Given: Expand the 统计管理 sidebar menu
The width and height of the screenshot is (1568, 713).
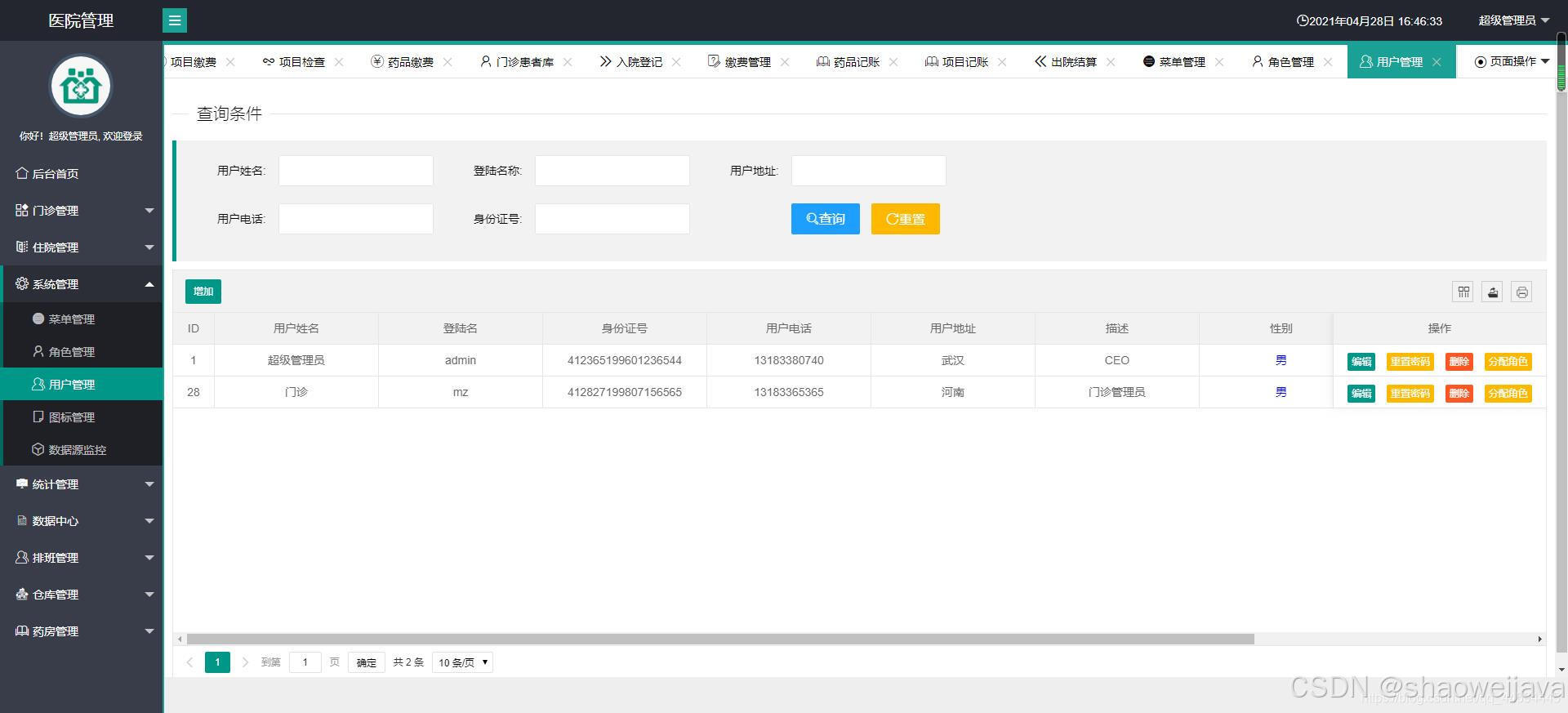Looking at the screenshot, I should [82, 484].
